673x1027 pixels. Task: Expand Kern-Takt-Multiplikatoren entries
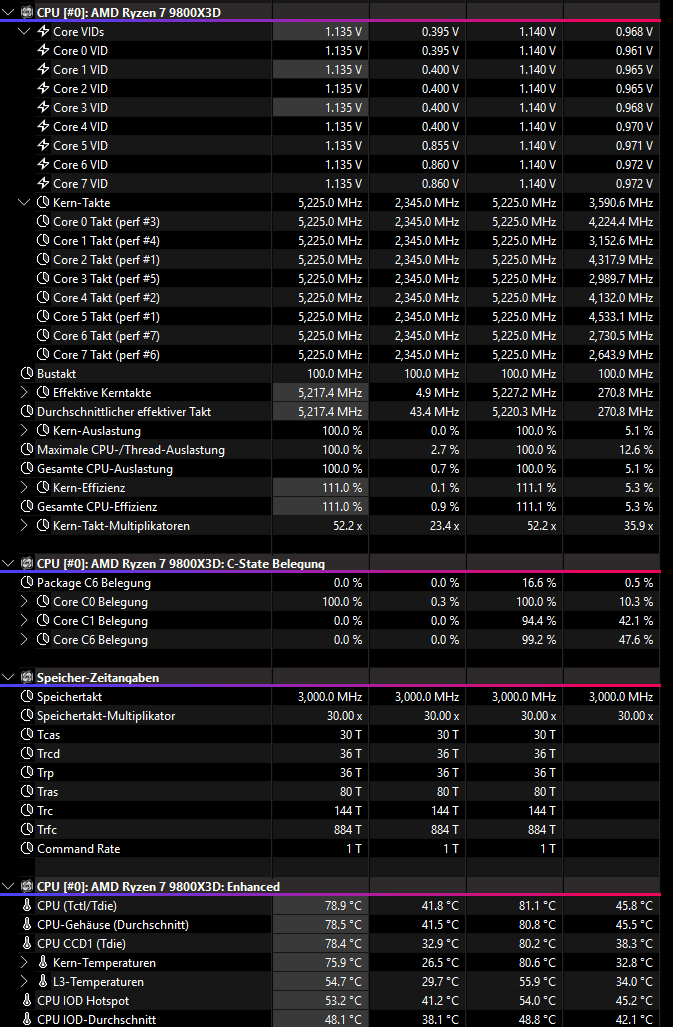[x=25, y=525]
